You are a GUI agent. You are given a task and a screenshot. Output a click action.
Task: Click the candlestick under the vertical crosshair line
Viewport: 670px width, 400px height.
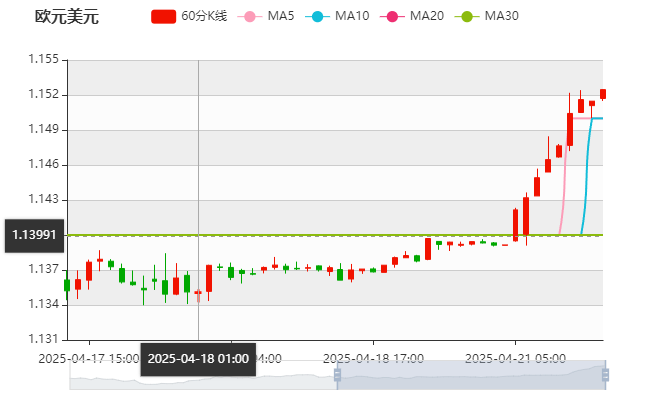click(198, 293)
